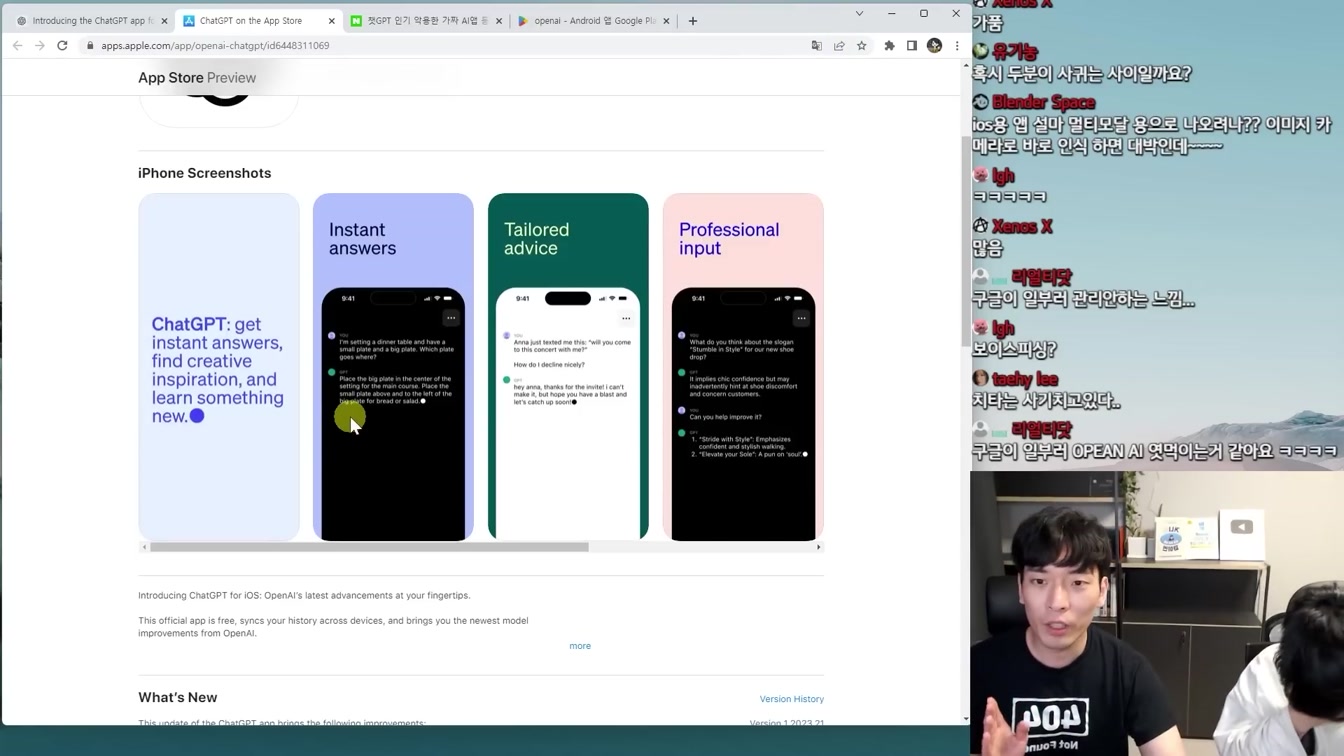The height and width of the screenshot is (756, 1344).
Task: Close the Introducing the ChatGPT app tab
Action: point(164,20)
